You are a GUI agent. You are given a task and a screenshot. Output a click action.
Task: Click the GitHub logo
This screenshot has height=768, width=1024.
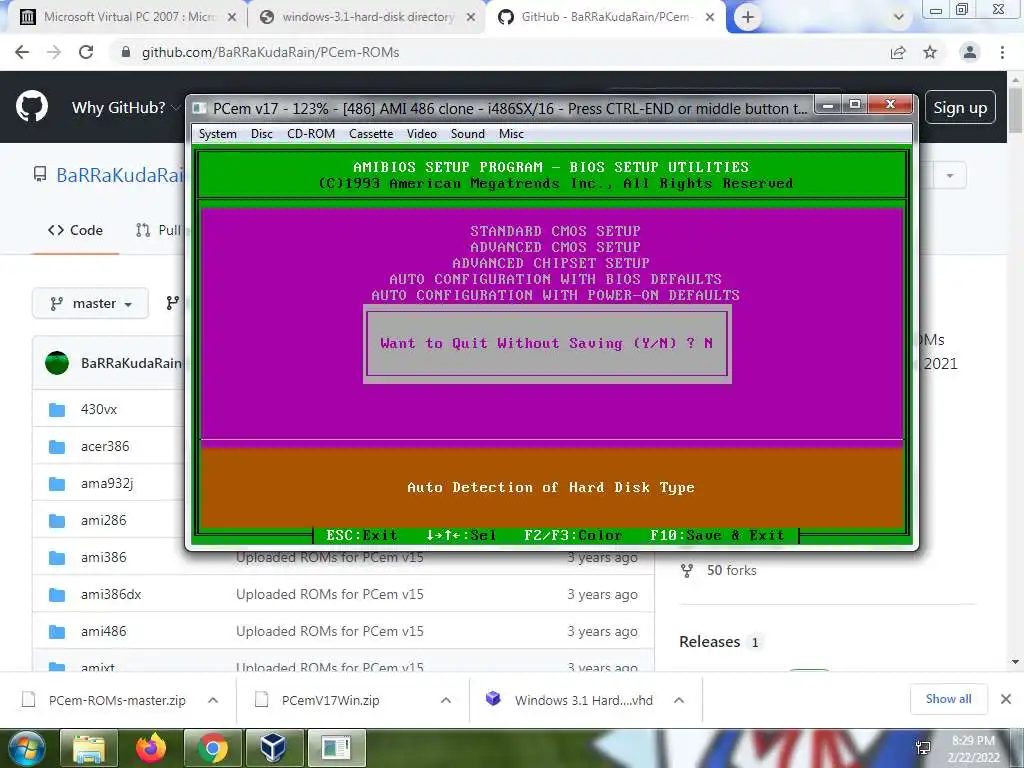(32, 106)
